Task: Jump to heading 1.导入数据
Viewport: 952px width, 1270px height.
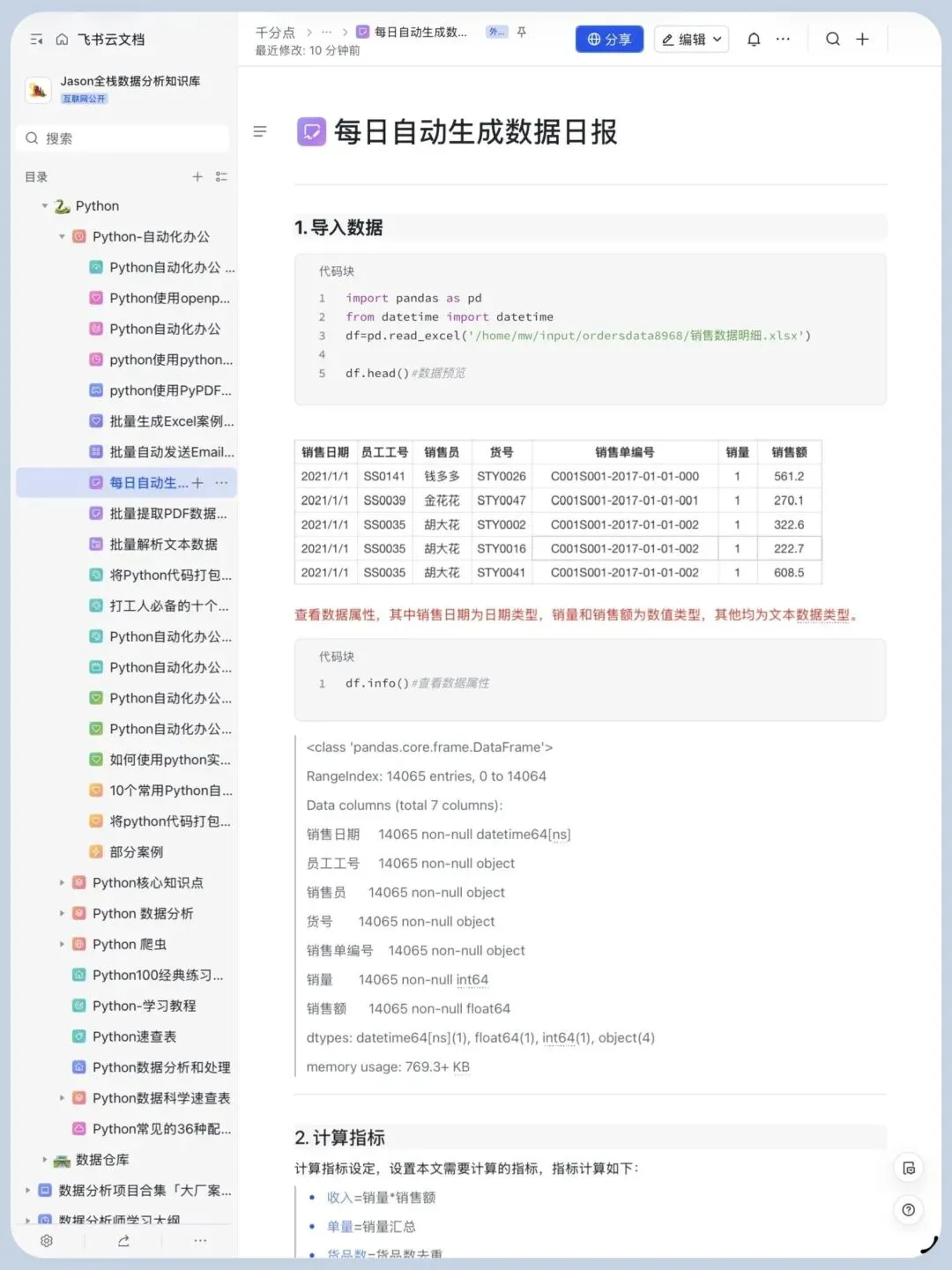Action: pos(338,227)
